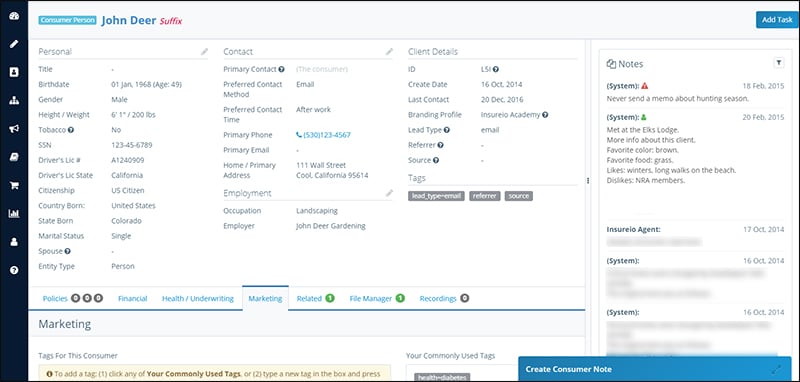Viewport: 800px width, 382px height.
Task: Click the SSN value 123-45-6789
Action: [132, 145]
